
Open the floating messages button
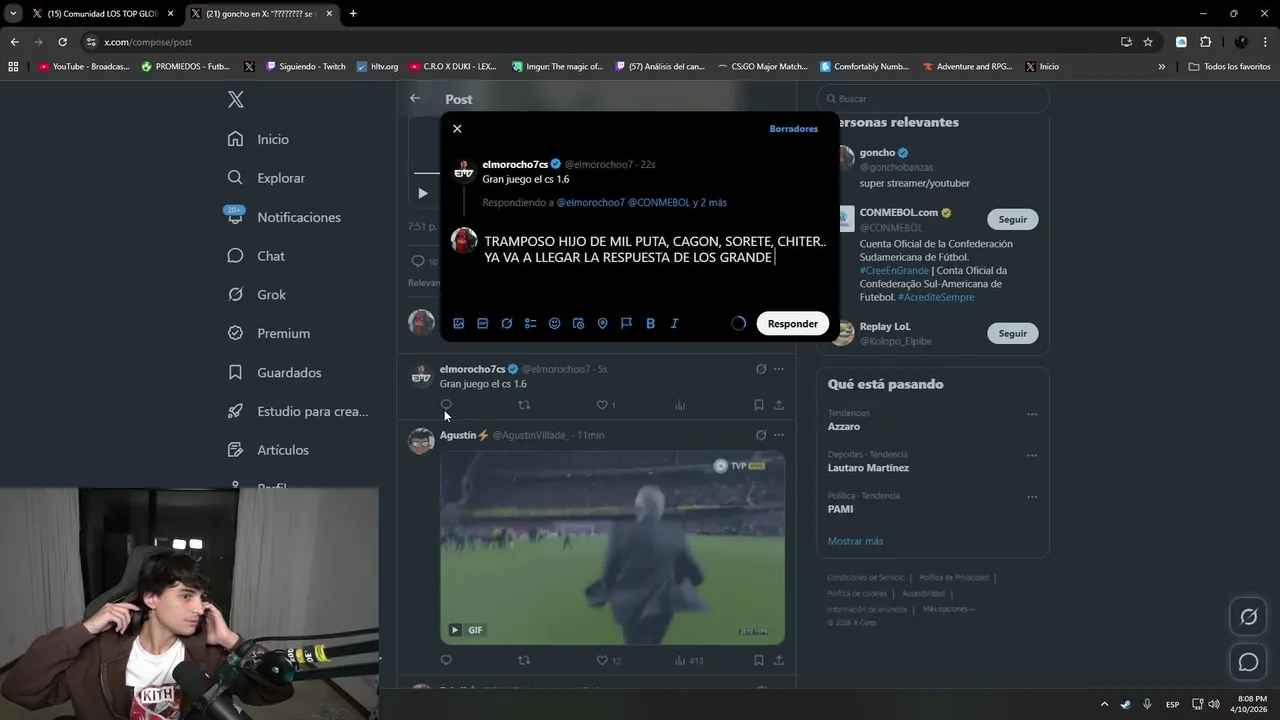1248,662
